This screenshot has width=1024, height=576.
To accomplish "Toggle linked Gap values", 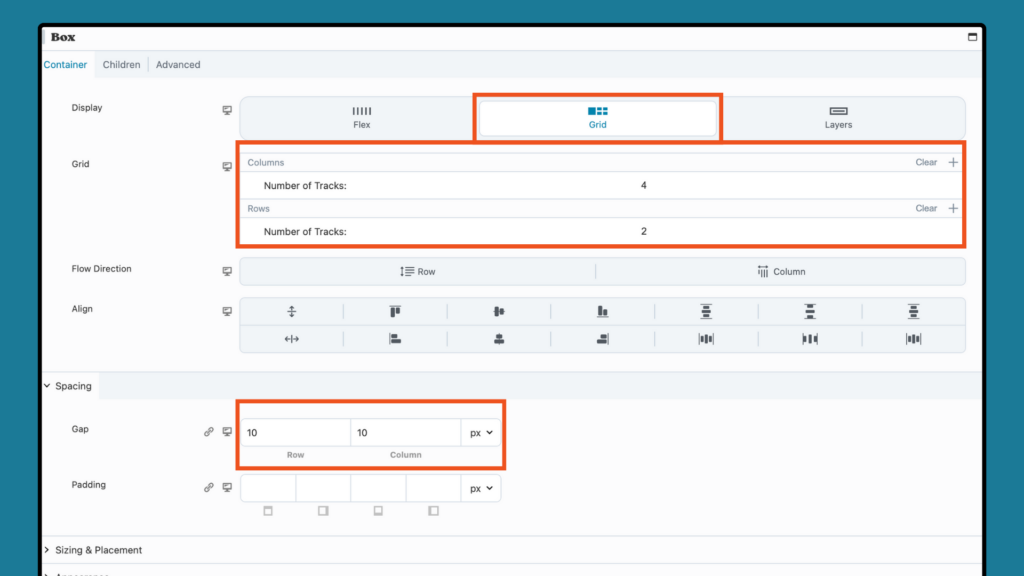I will click(x=209, y=431).
